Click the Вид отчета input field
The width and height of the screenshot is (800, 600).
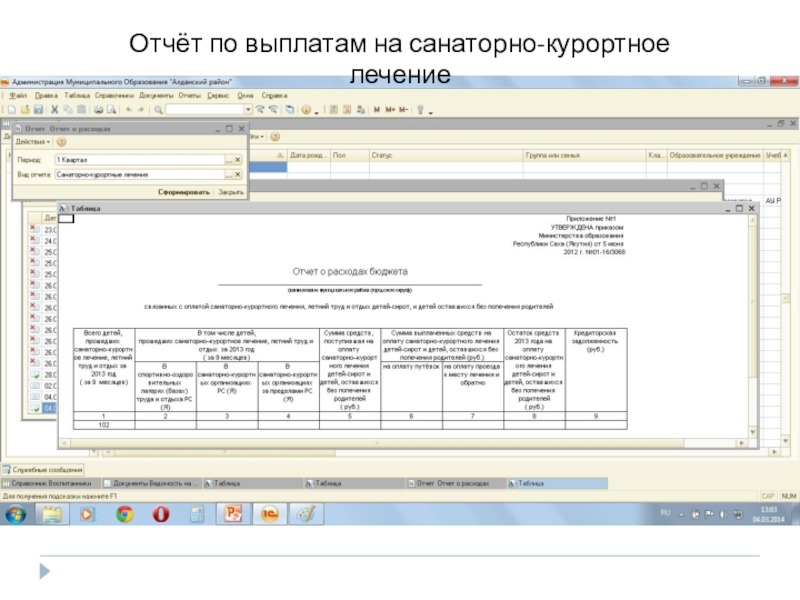[140, 174]
